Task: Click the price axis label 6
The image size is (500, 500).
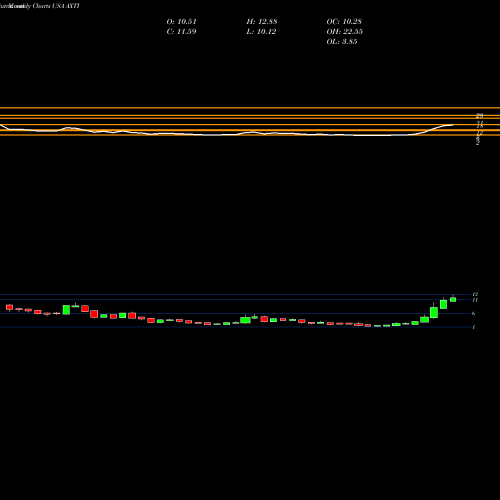Action: click(474, 313)
